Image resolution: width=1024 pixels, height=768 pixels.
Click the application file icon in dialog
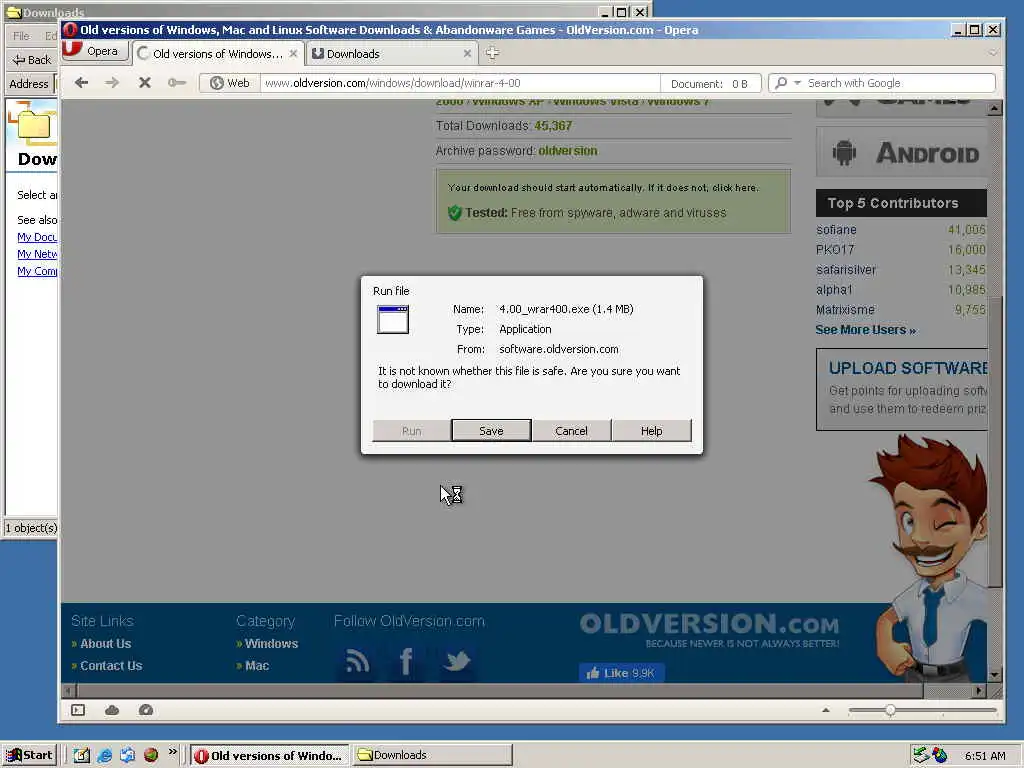[x=392, y=319]
